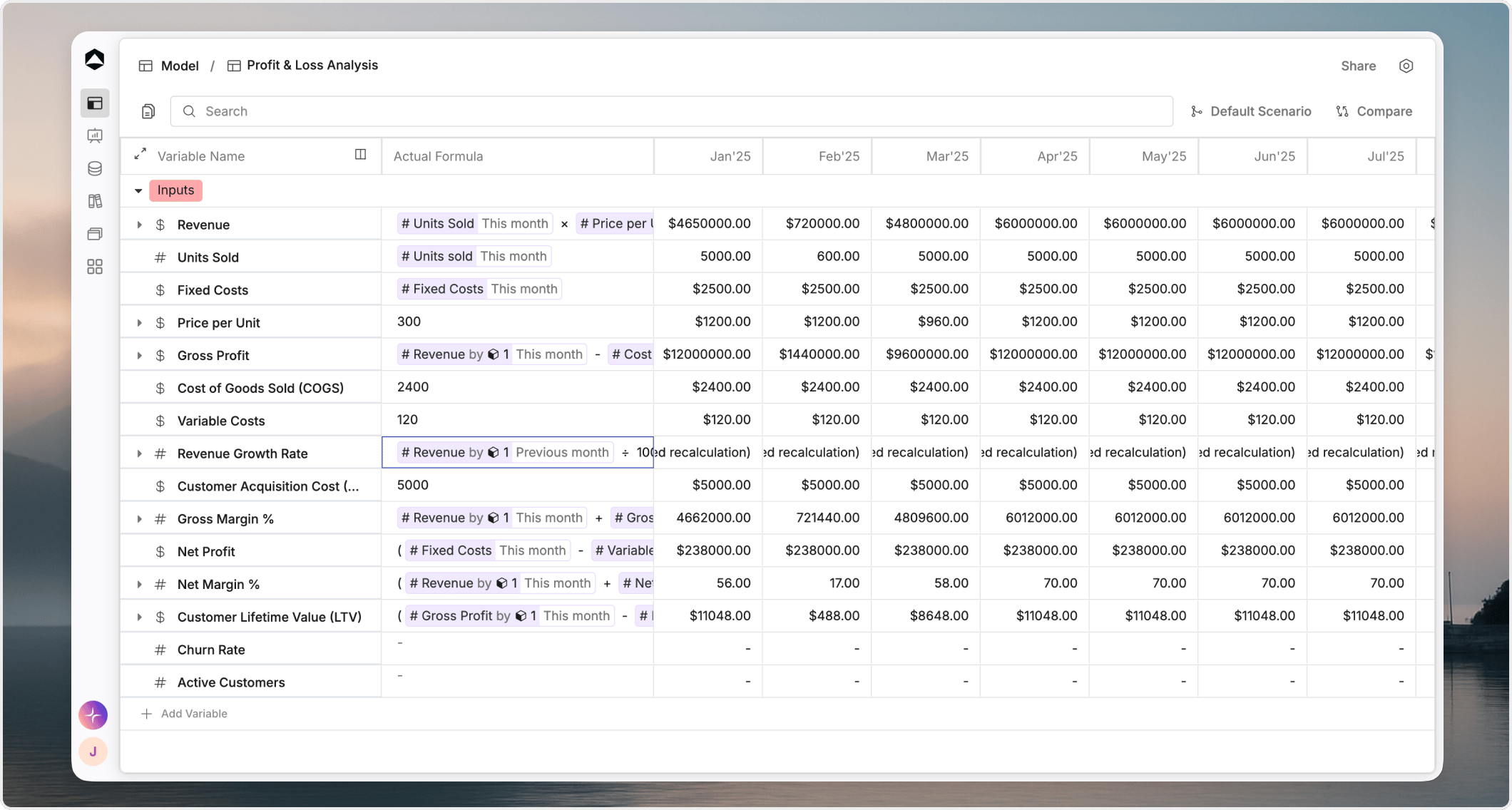
Task: Click the document copy icon left of Search
Action: pyautogui.click(x=148, y=111)
